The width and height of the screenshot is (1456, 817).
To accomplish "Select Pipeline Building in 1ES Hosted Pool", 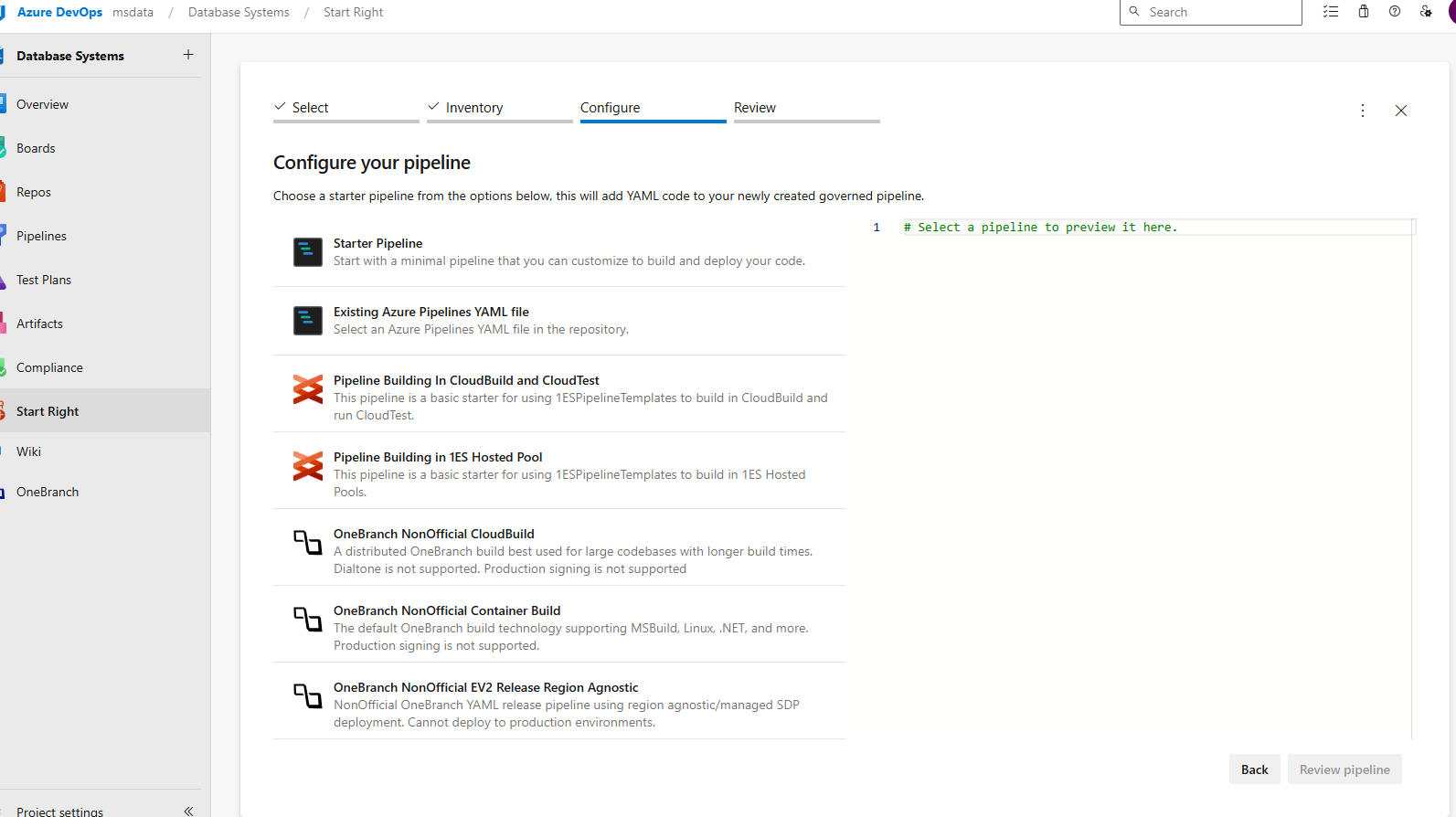I will tap(438, 457).
